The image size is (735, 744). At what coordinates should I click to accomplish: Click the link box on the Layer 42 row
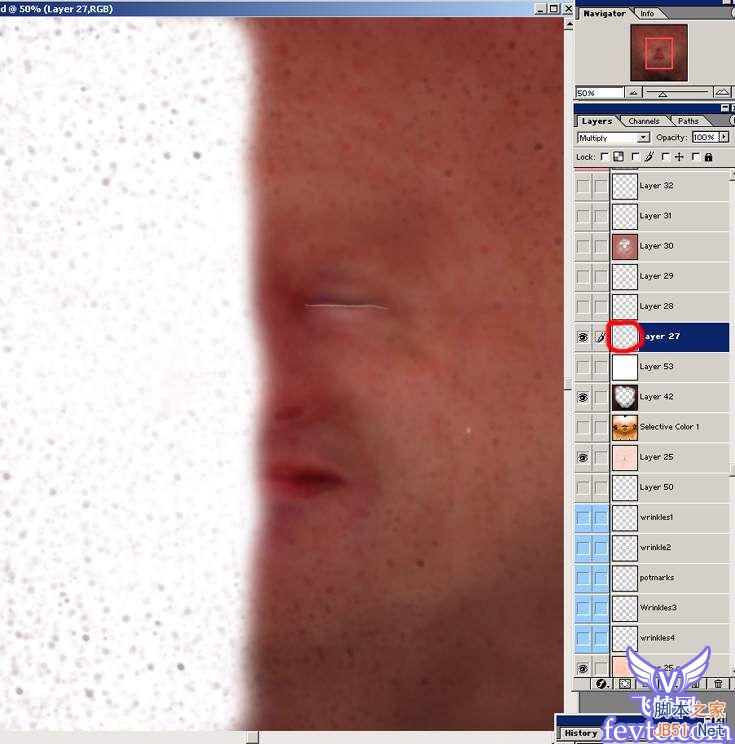pyautogui.click(x=601, y=397)
